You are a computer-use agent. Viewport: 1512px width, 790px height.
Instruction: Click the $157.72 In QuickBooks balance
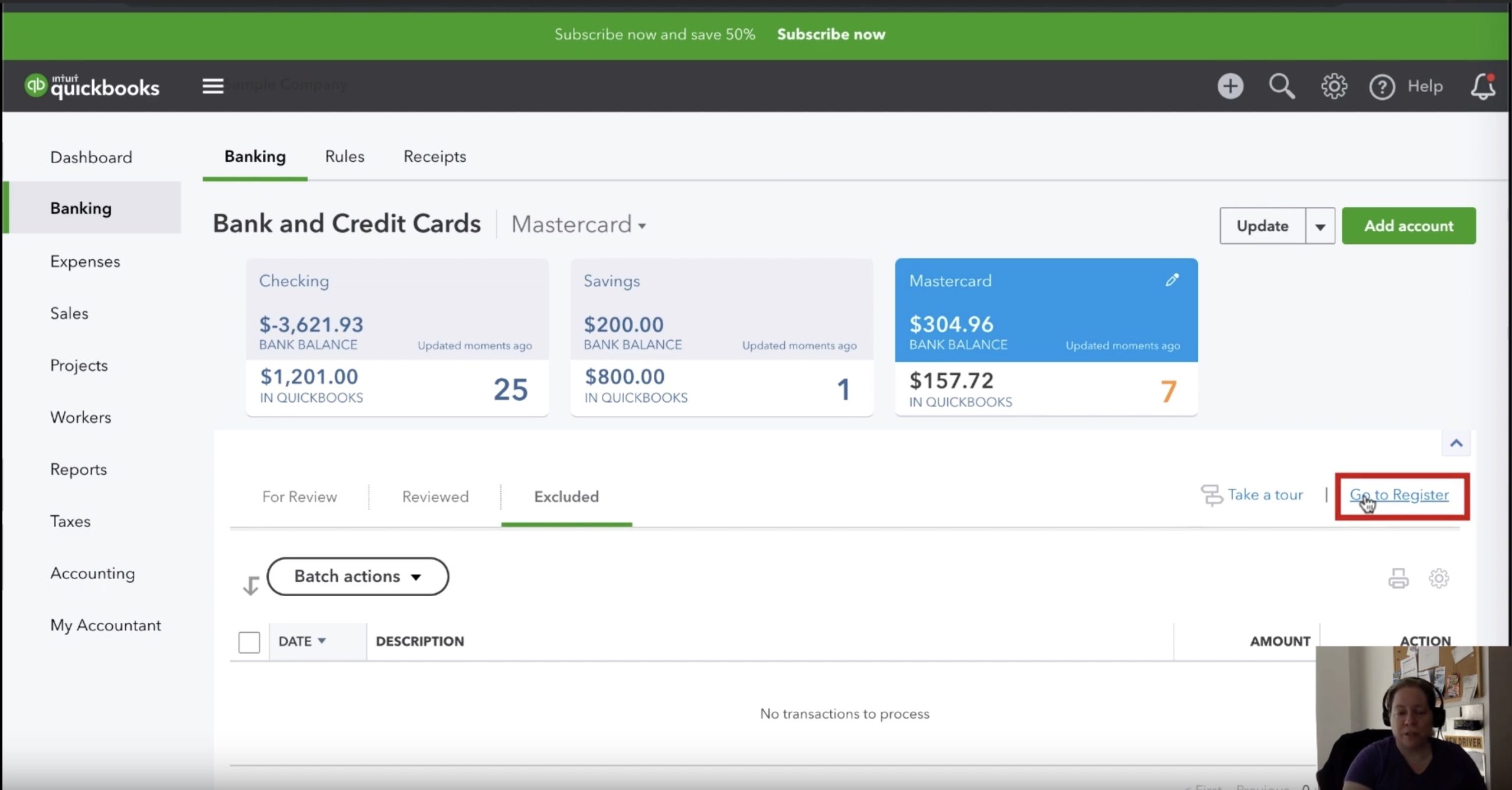coord(951,381)
